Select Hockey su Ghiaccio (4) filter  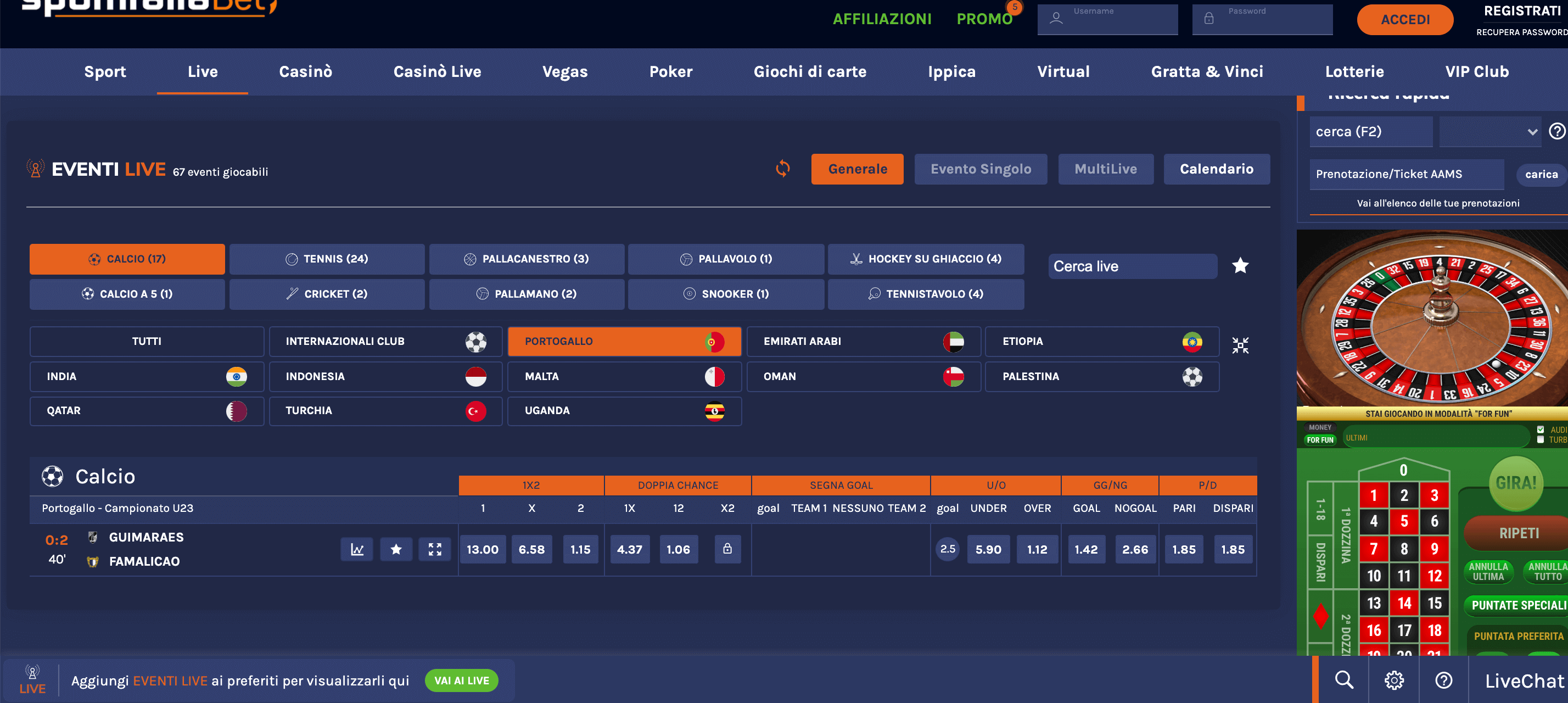pyautogui.click(x=926, y=259)
